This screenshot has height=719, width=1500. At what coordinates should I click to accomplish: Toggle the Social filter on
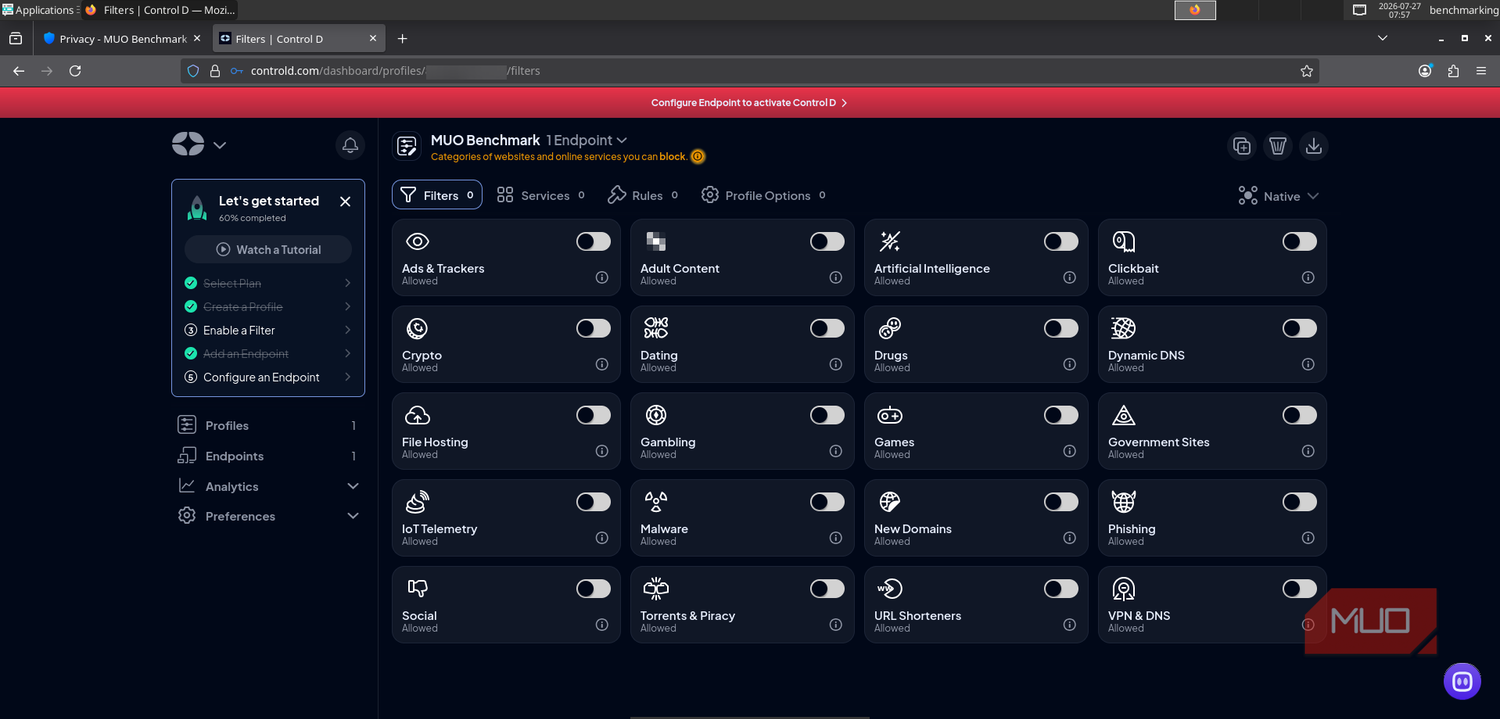[593, 589]
